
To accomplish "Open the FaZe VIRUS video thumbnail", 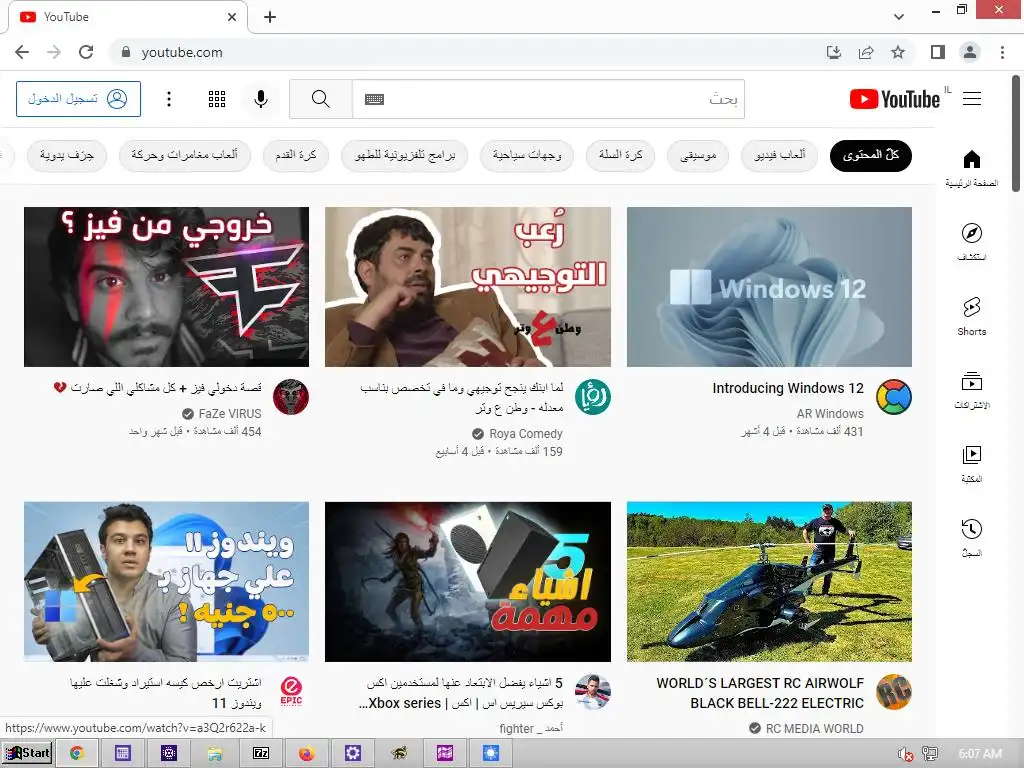I will 167,287.
